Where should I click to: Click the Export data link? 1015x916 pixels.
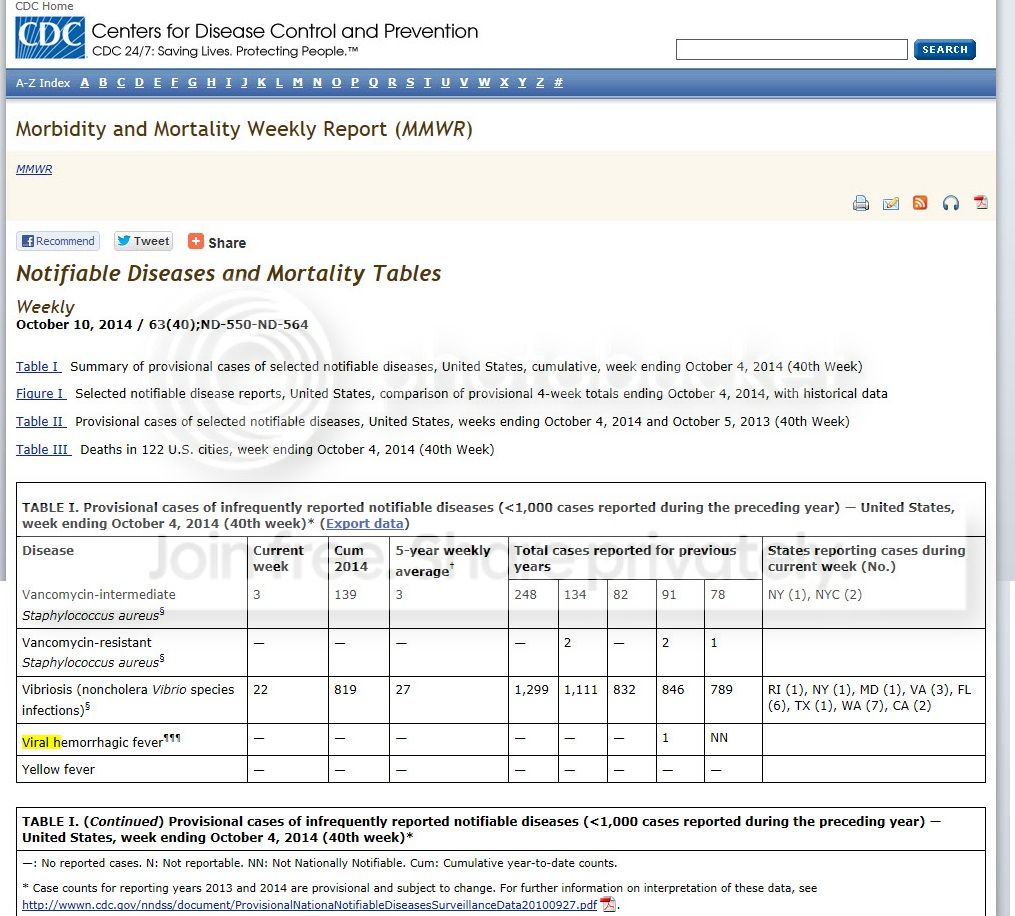click(x=364, y=523)
